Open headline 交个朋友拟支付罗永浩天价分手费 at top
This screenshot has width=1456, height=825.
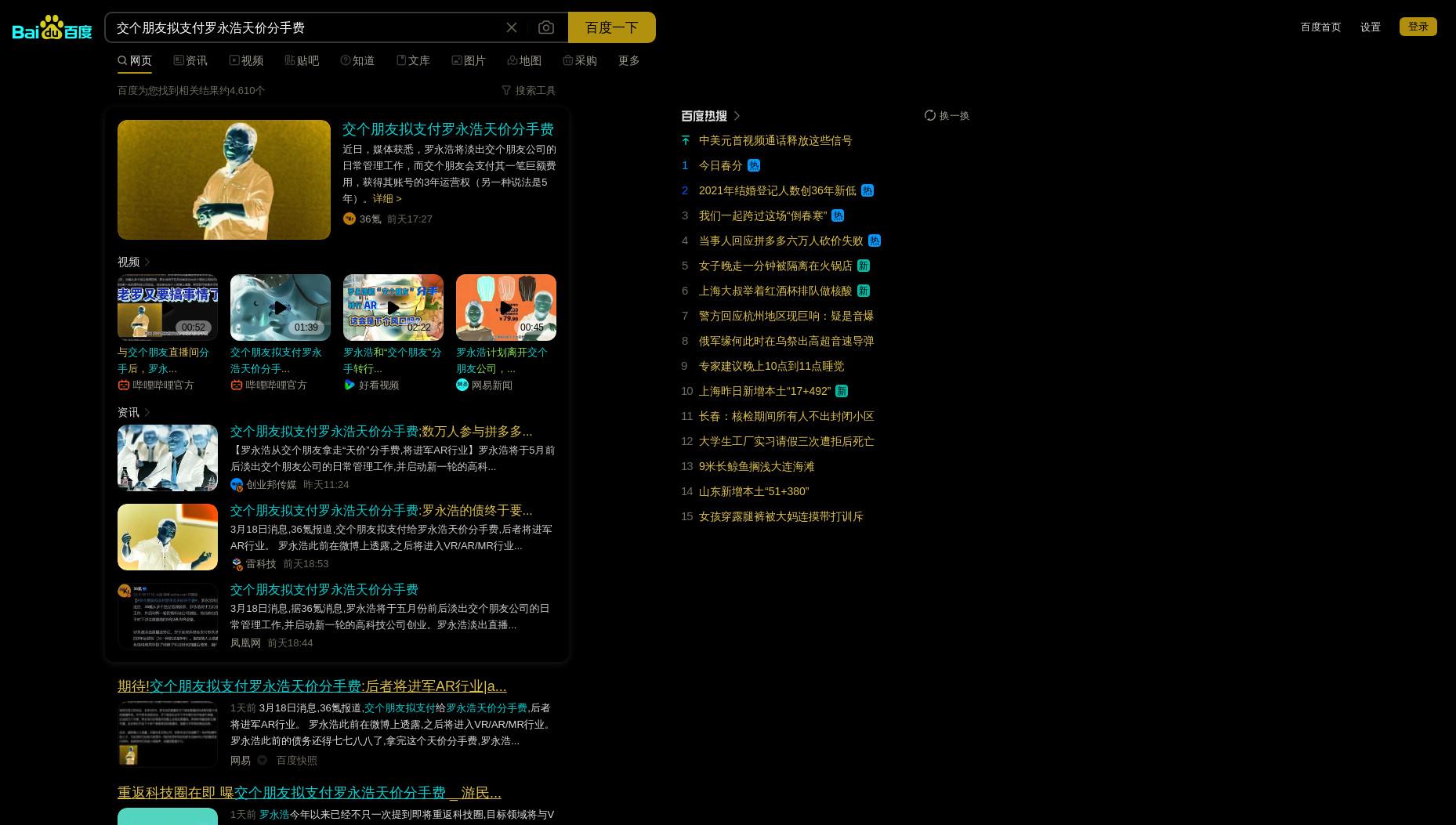(448, 129)
